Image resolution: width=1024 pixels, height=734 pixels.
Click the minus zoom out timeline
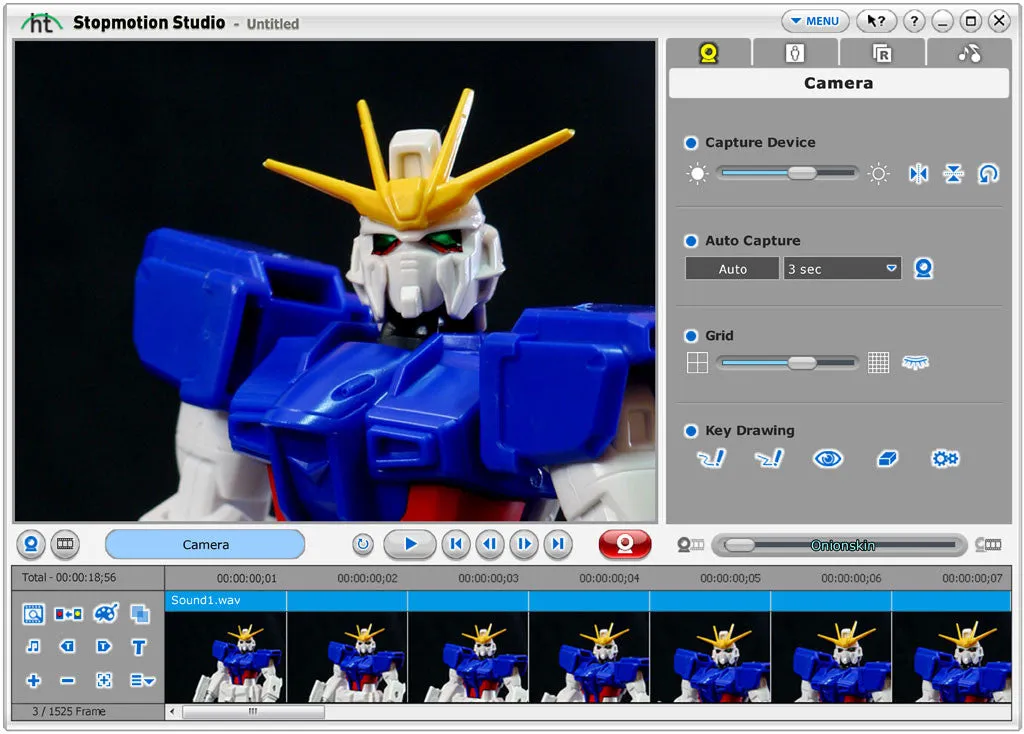click(67, 680)
